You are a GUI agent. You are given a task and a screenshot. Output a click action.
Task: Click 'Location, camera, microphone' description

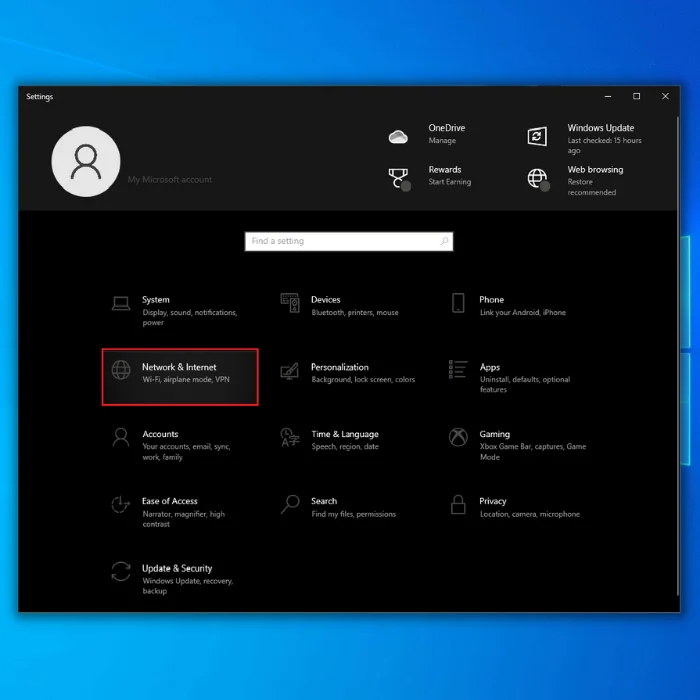point(530,514)
